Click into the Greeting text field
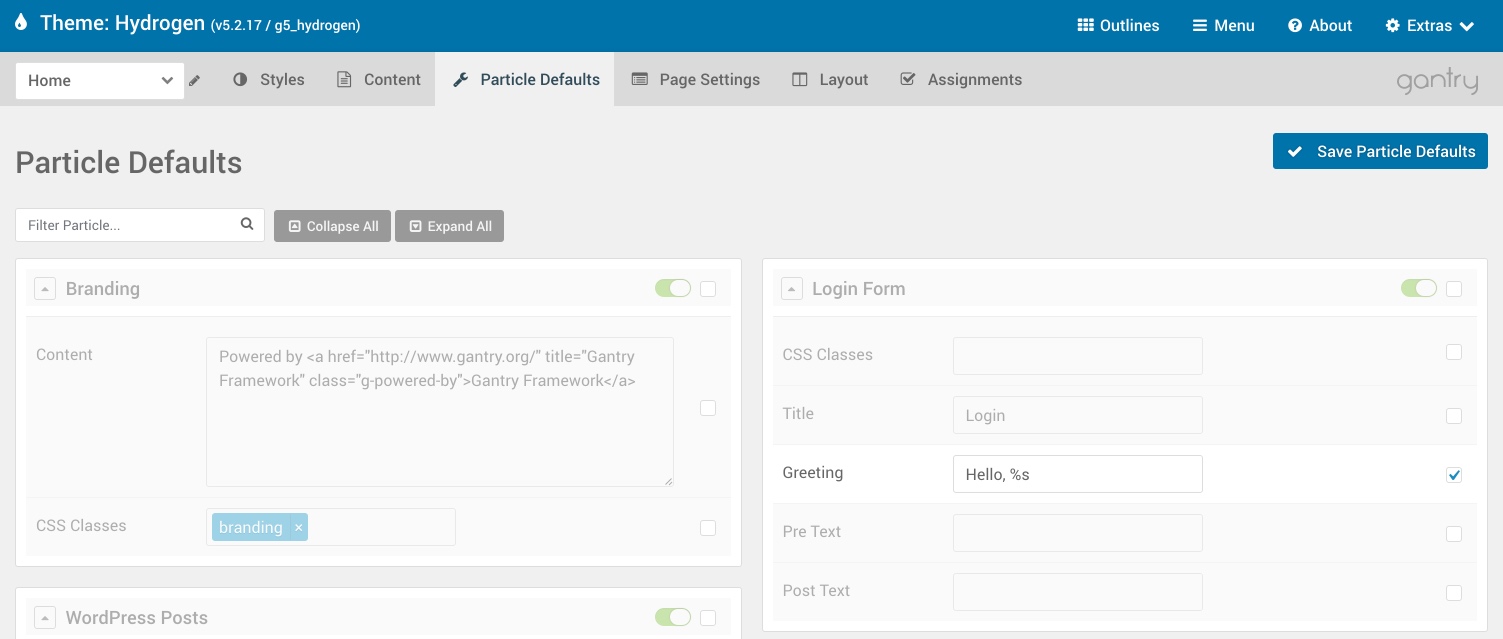Image resolution: width=1503 pixels, height=639 pixels. click(x=1077, y=475)
